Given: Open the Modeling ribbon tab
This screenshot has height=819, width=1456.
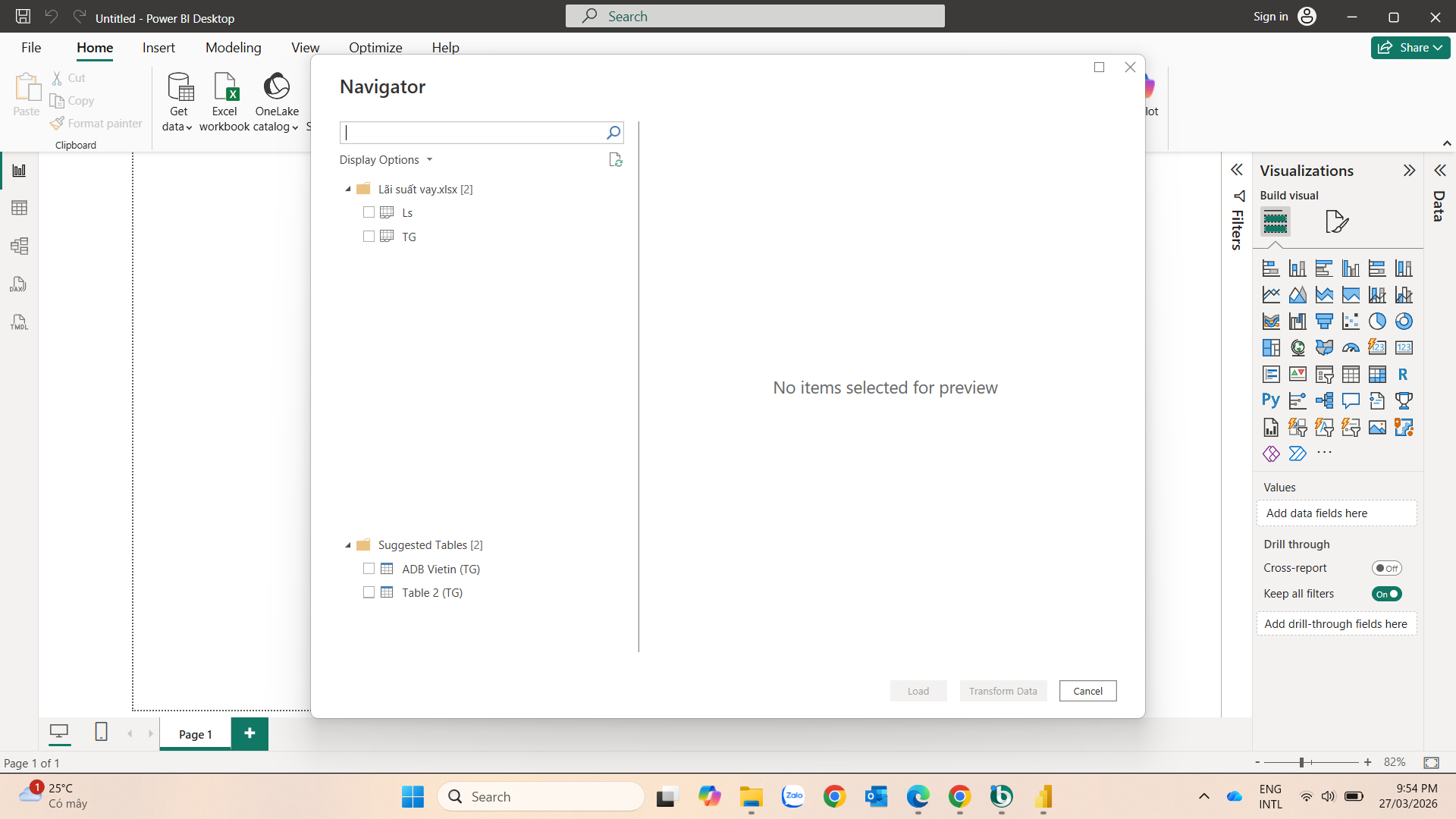Looking at the screenshot, I should [x=233, y=48].
